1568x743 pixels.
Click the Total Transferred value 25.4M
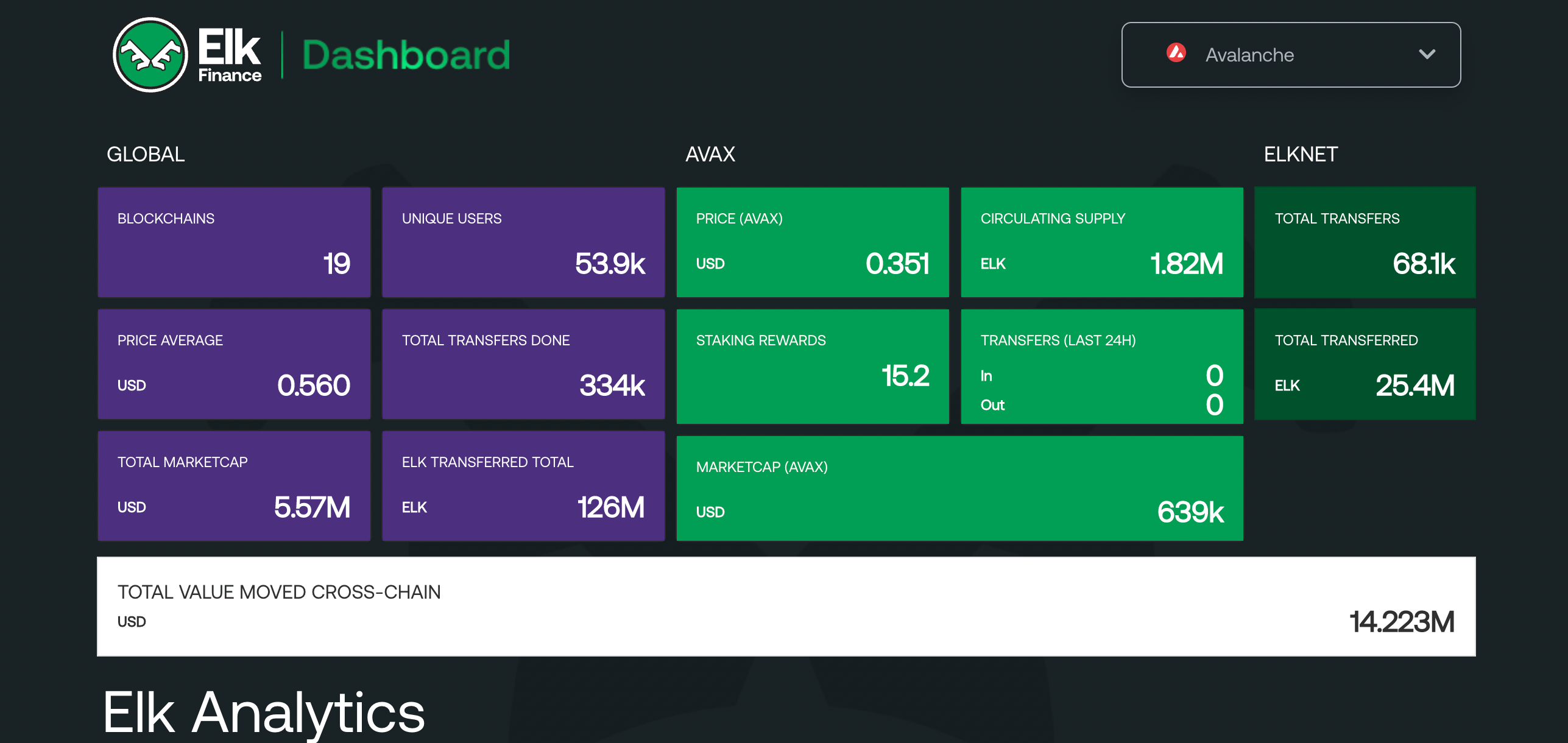coord(1415,386)
